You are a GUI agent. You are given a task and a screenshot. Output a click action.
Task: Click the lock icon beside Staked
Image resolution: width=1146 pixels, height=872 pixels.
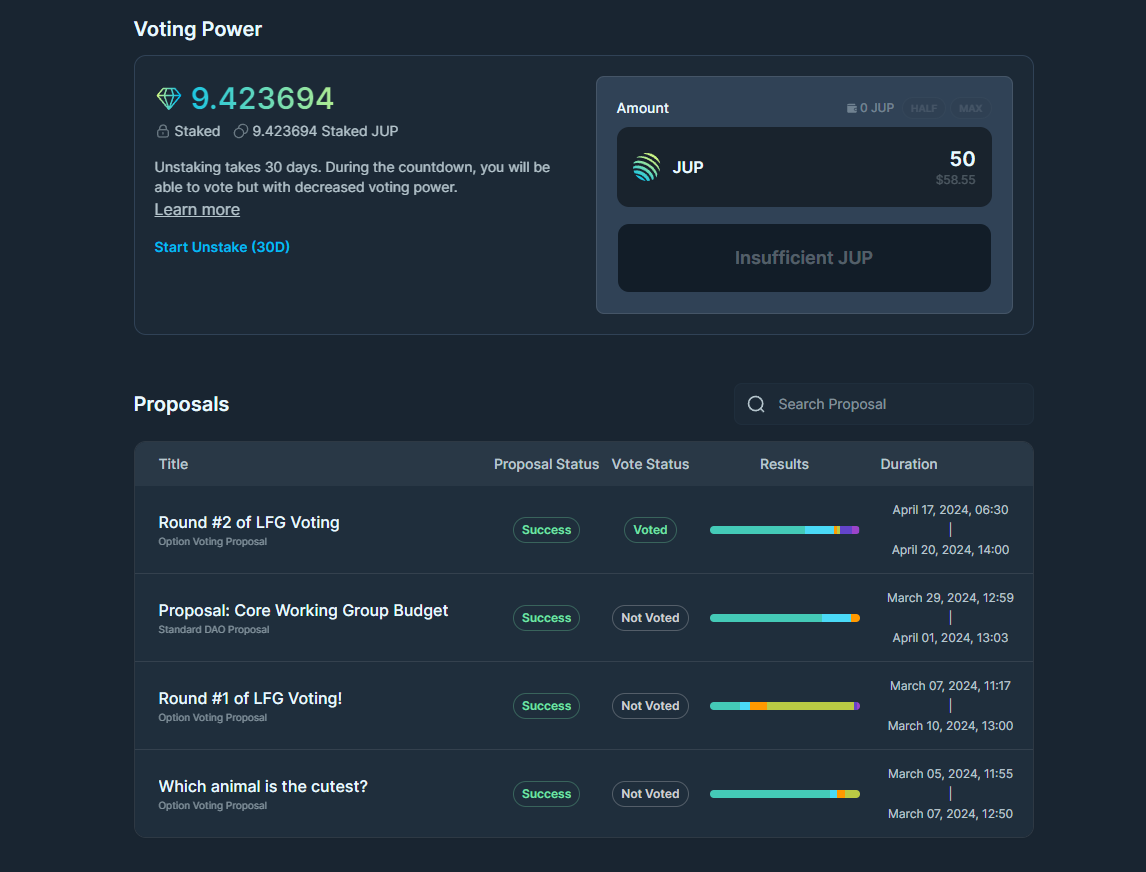pos(162,131)
